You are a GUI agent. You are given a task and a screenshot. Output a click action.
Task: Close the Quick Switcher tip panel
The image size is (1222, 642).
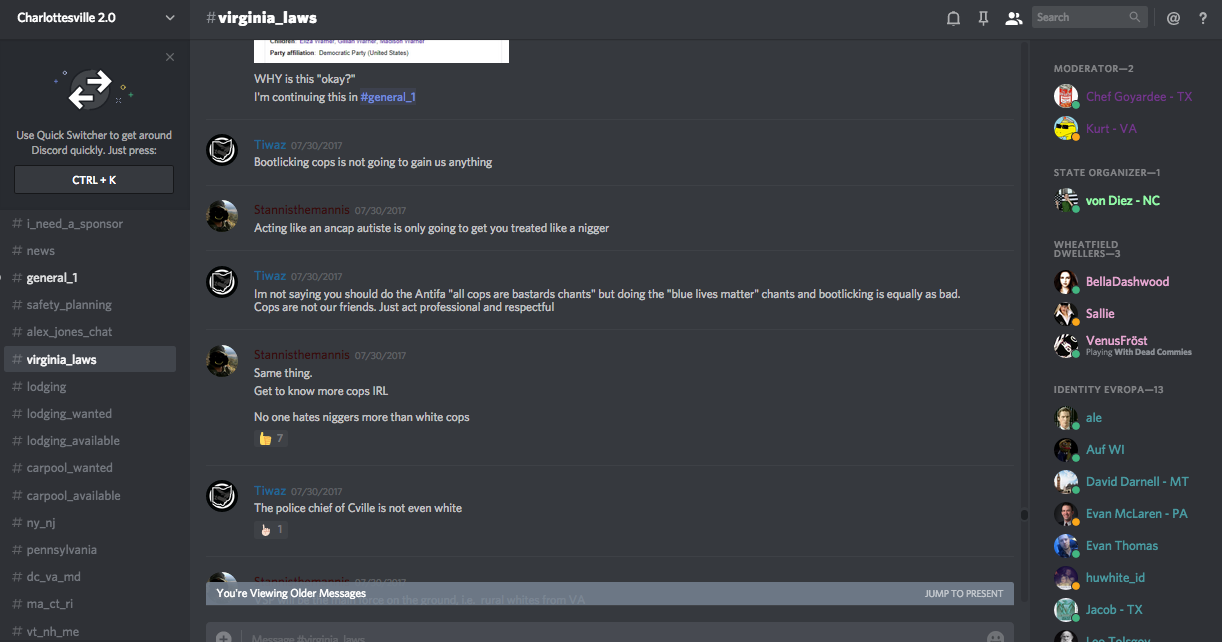pyautogui.click(x=170, y=58)
